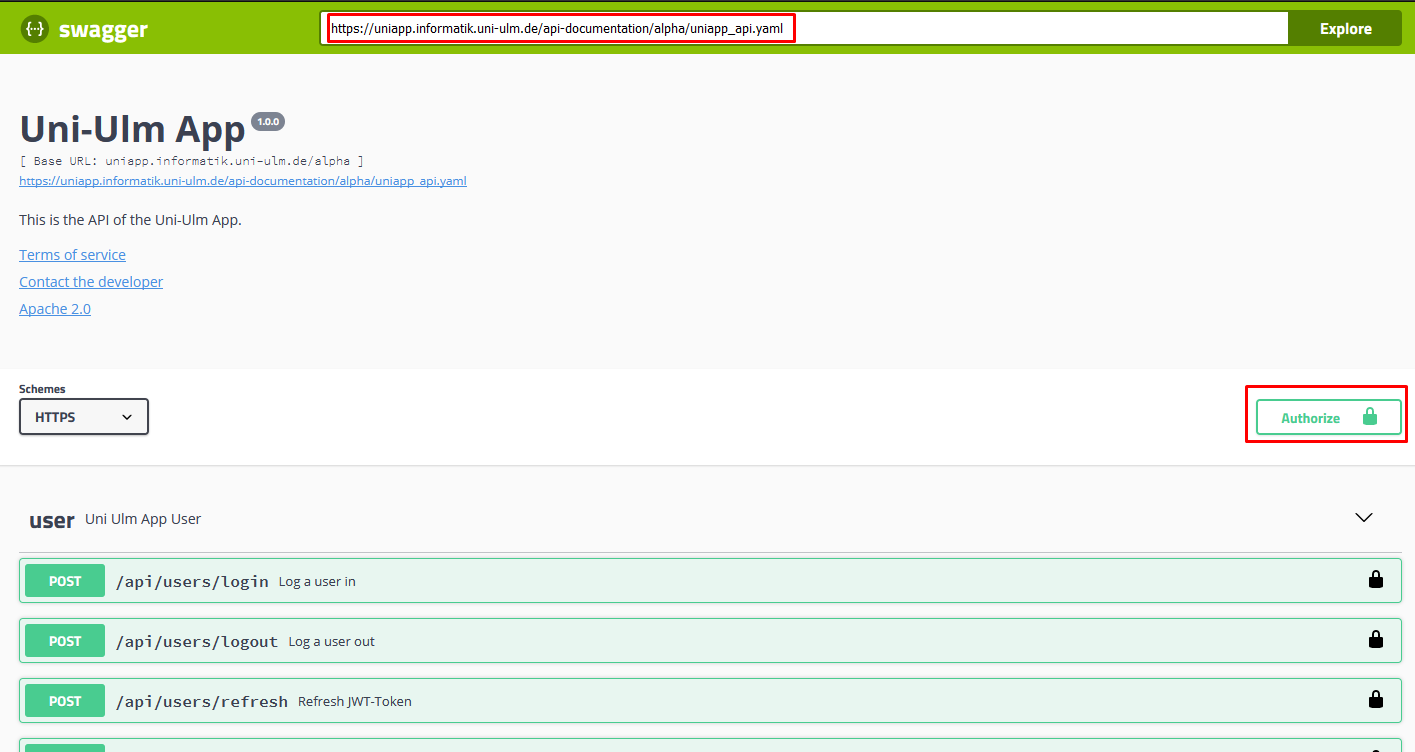Open the Schemes HTTPS dropdown
Viewport: 1415px width, 752px height.
(x=84, y=417)
